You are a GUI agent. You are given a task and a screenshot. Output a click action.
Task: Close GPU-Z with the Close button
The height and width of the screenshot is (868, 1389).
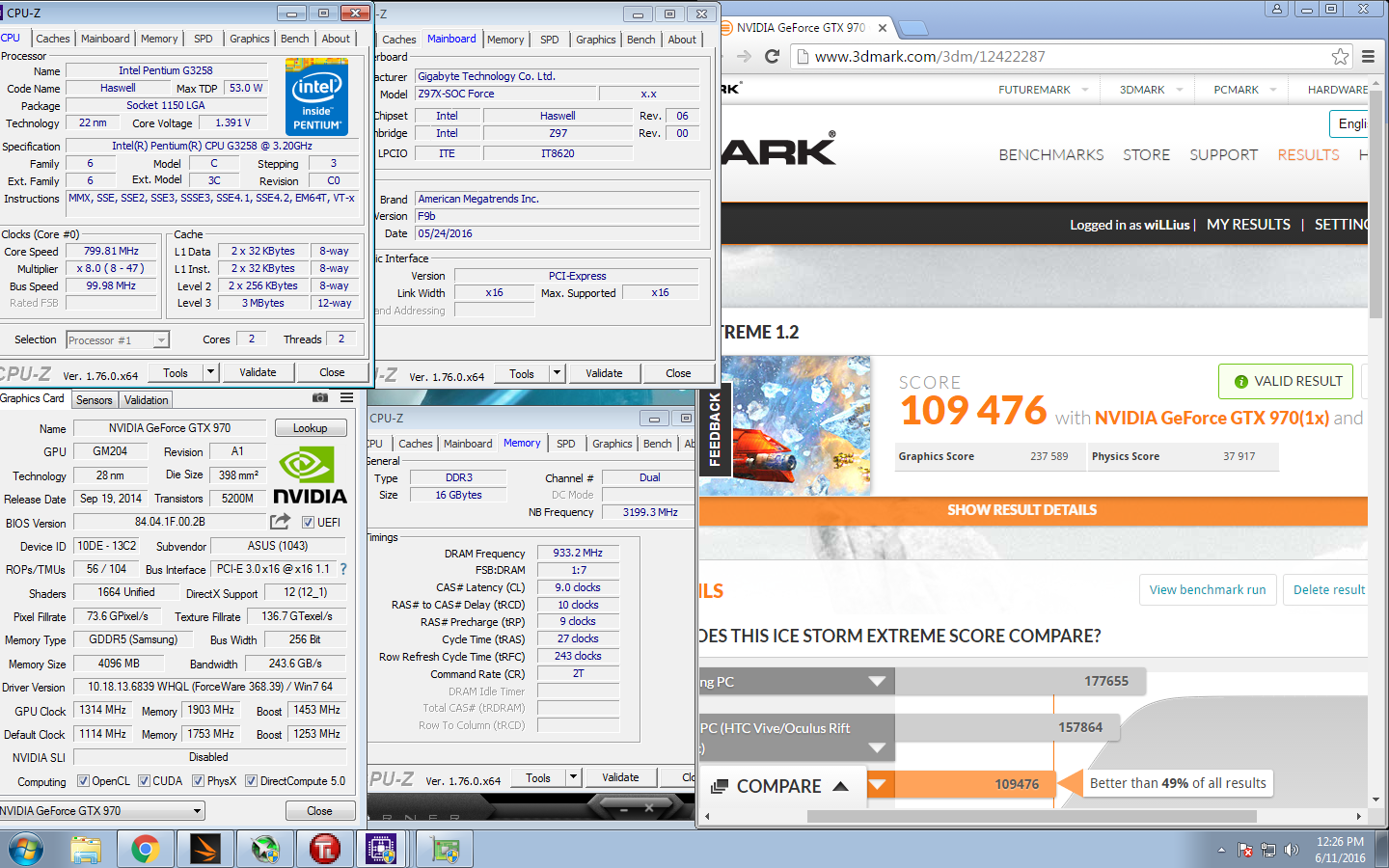click(320, 811)
